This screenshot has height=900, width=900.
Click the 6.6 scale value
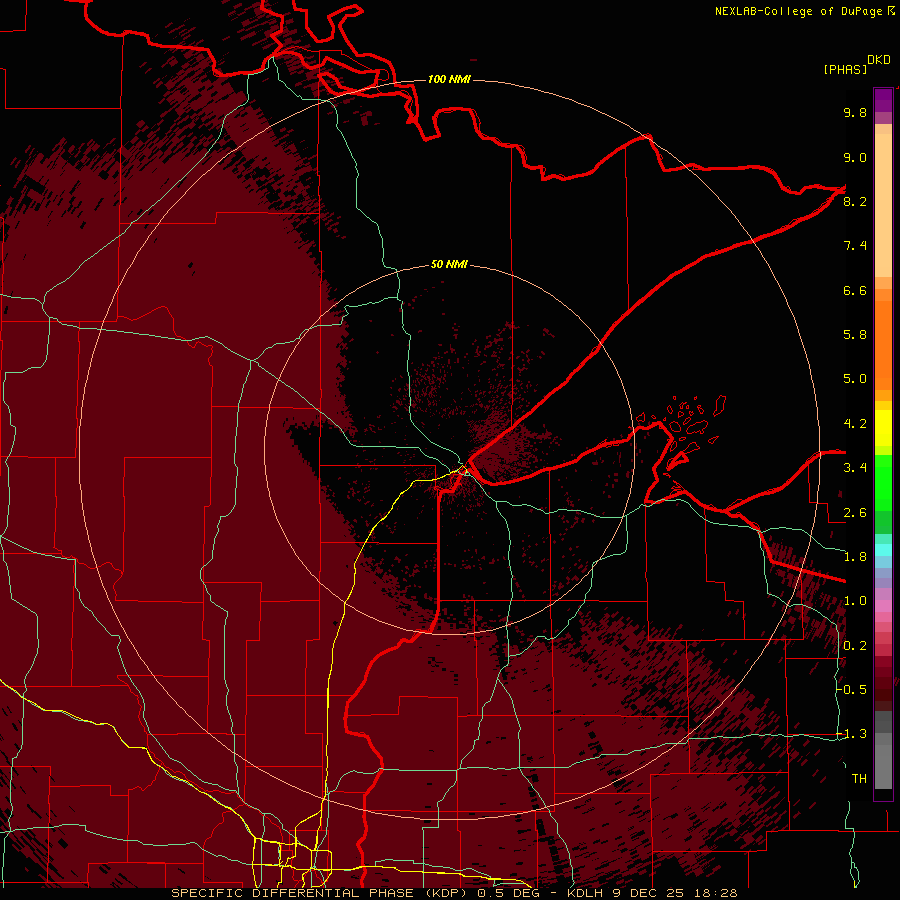click(855, 290)
